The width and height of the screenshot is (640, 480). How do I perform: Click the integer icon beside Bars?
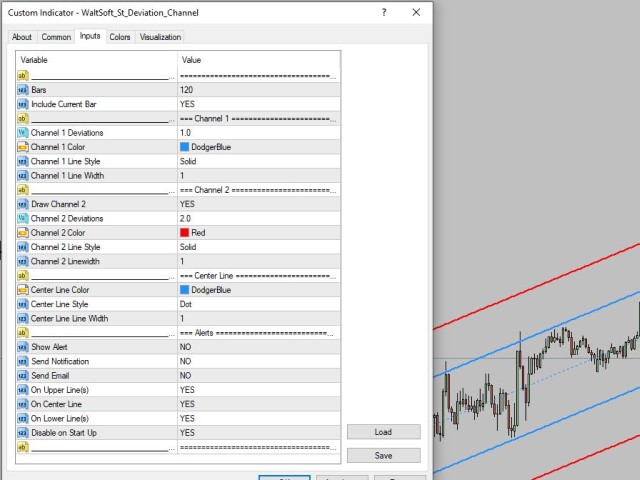tap(23, 90)
